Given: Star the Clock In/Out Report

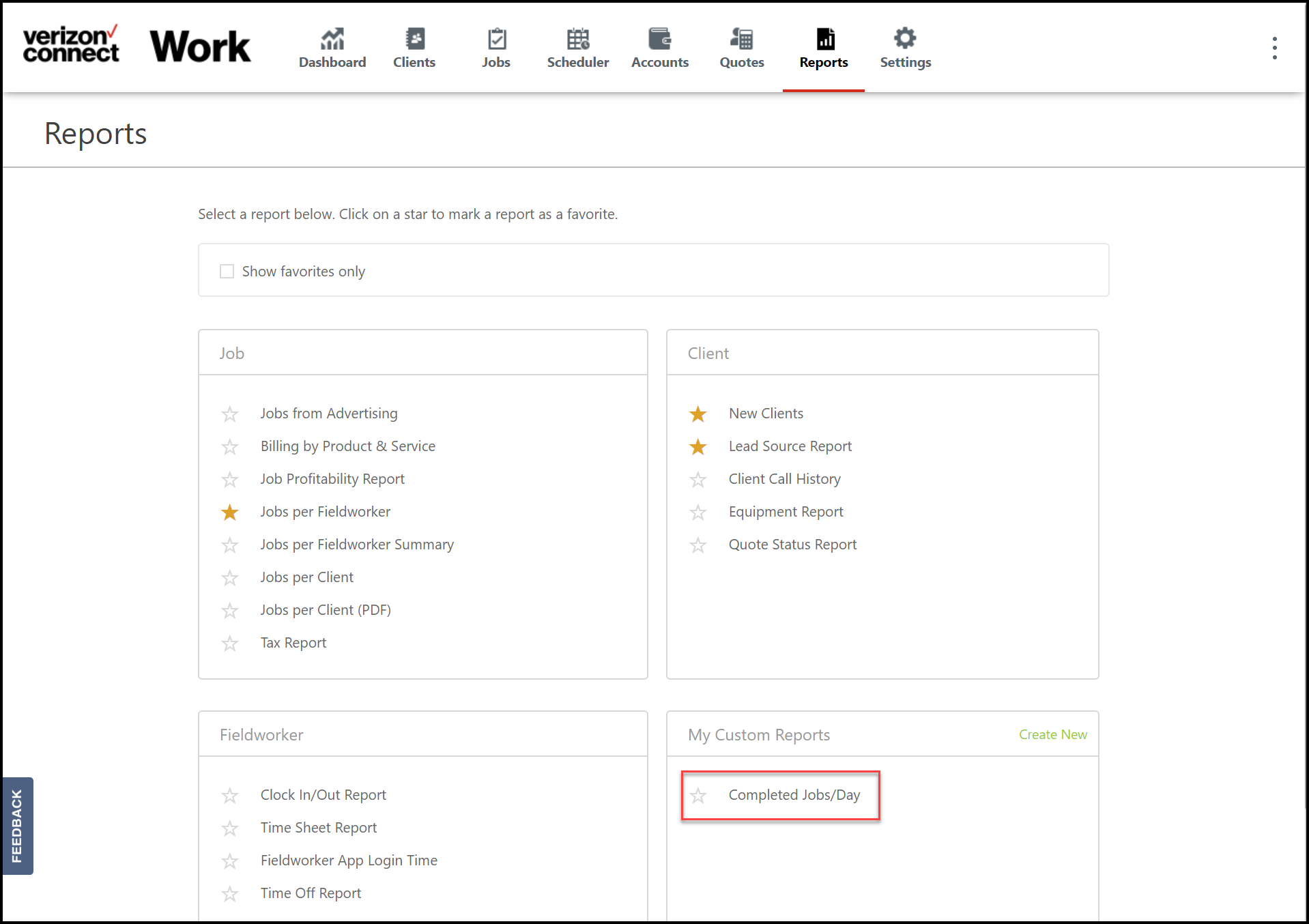Looking at the screenshot, I should [x=230, y=796].
